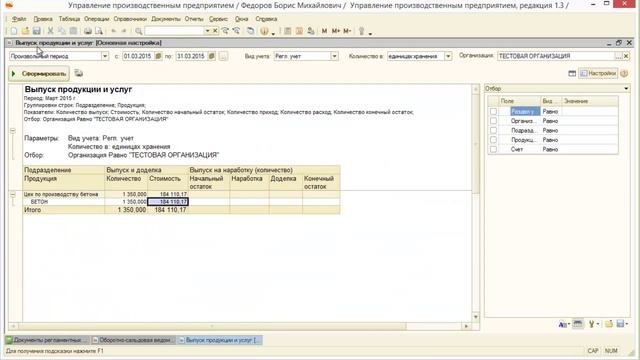Click the report horizontal scrollbar
The height and width of the screenshot is (360, 640).
212,326
